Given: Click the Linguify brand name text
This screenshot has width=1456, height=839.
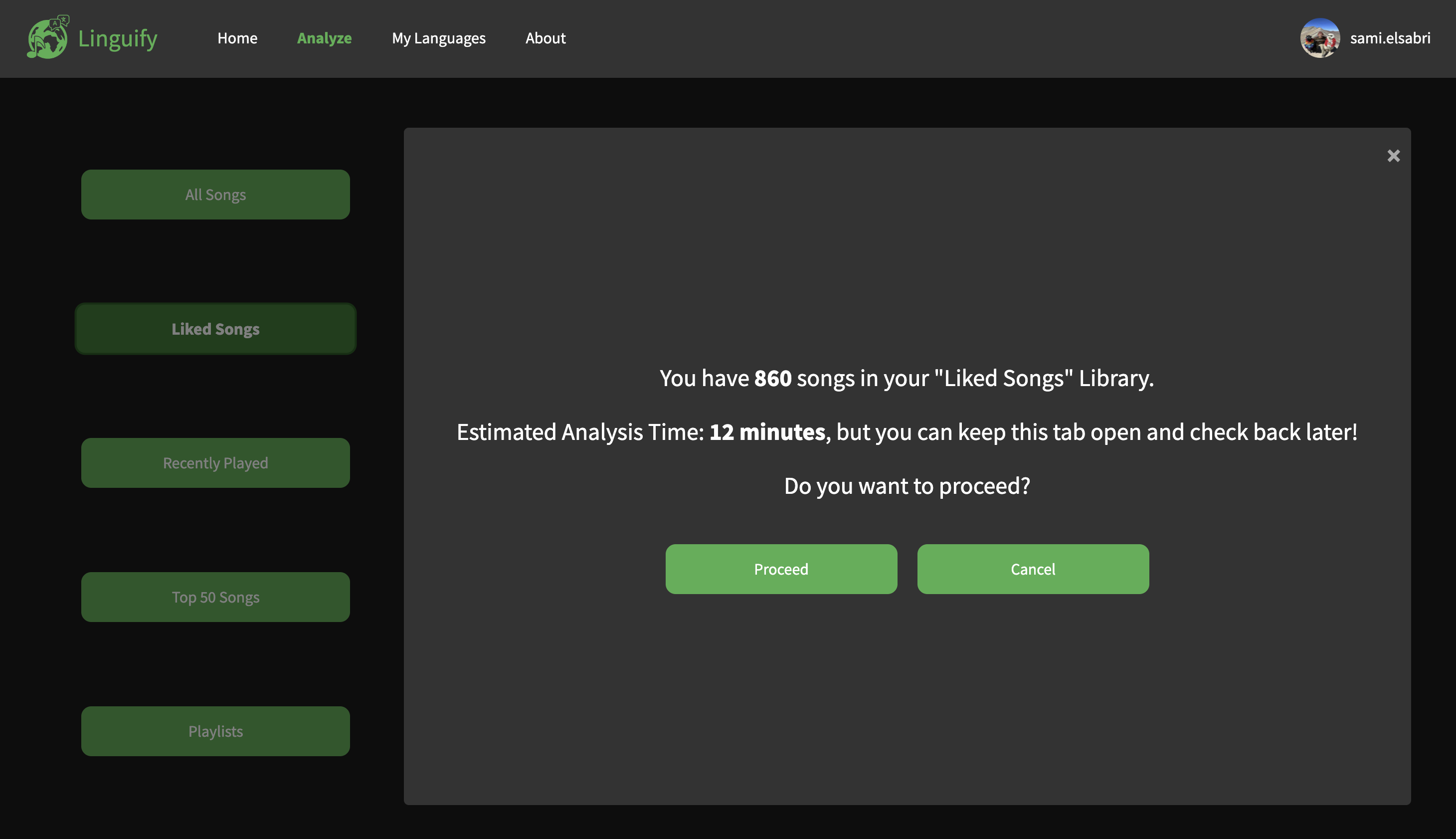Looking at the screenshot, I should 118,38.
